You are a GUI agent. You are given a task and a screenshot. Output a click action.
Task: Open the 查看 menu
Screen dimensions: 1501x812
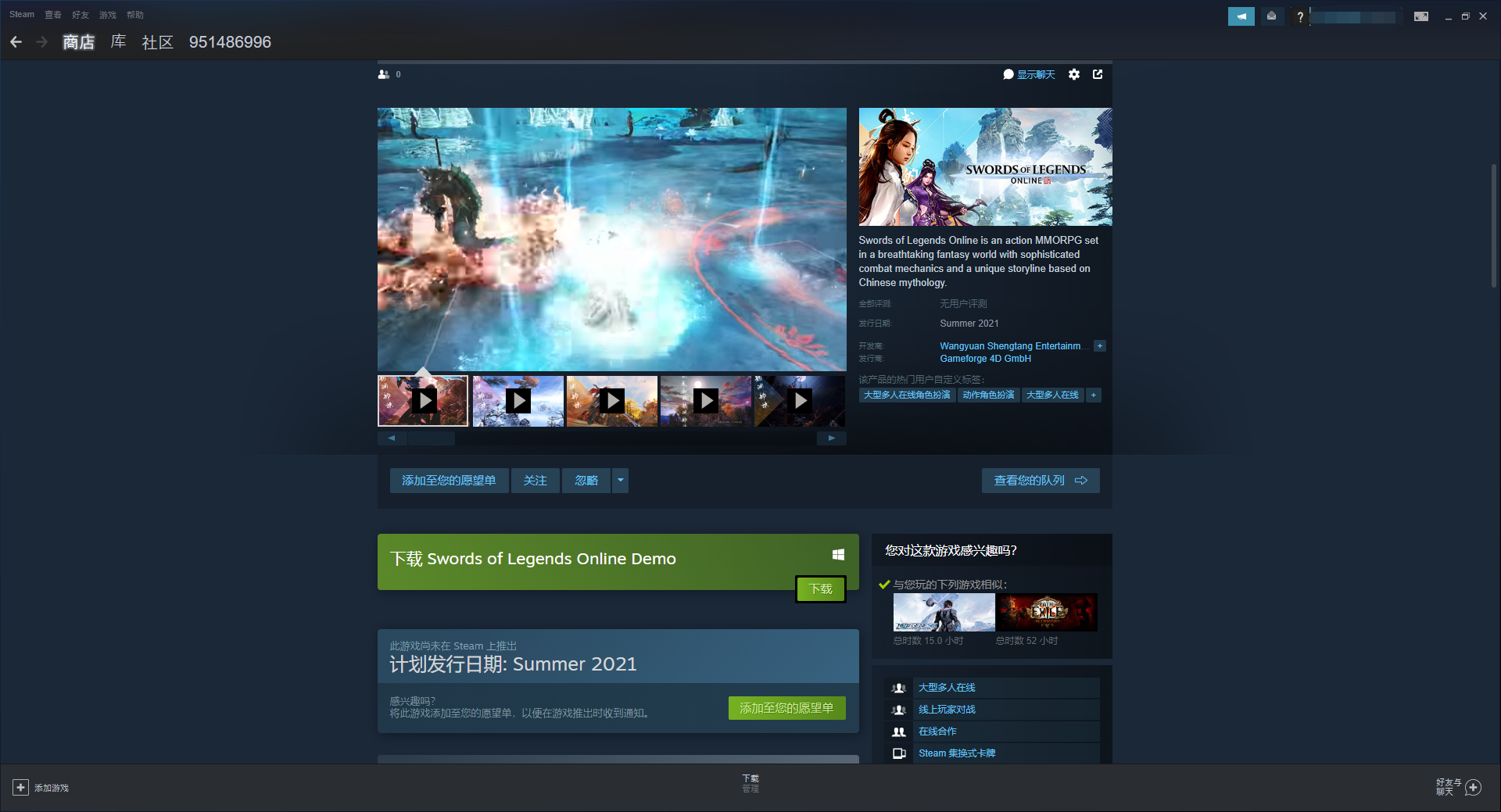tap(53, 15)
